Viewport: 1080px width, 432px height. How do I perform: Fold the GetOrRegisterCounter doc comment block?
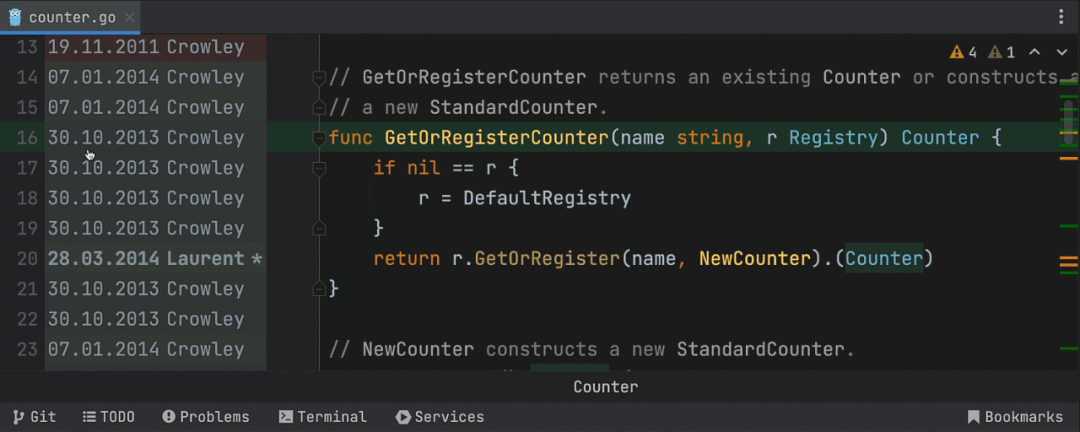coord(320,78)
